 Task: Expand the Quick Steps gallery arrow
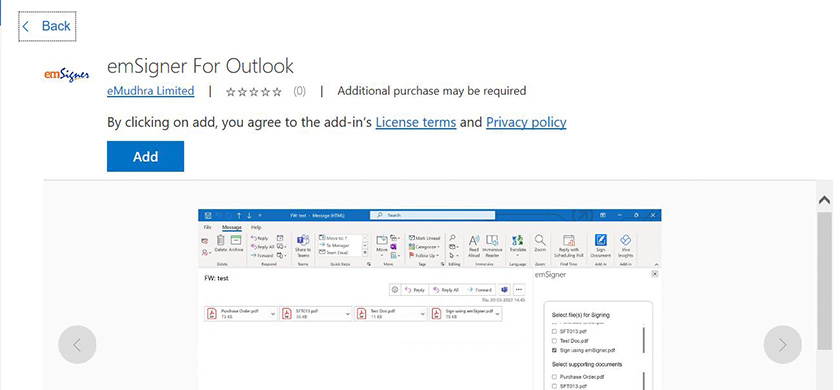coord(365,252)
